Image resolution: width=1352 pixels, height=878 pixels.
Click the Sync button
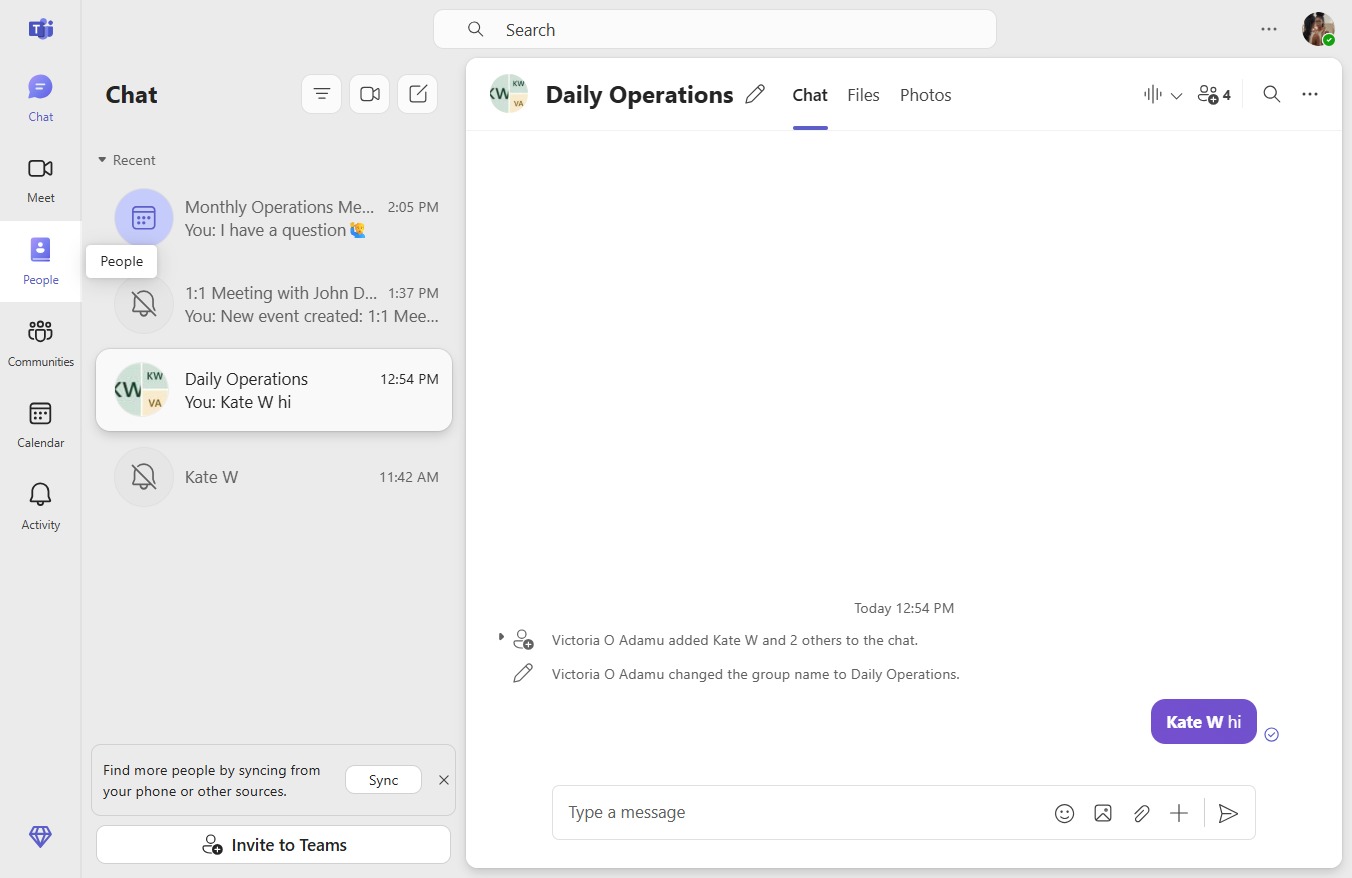(383, 780)
